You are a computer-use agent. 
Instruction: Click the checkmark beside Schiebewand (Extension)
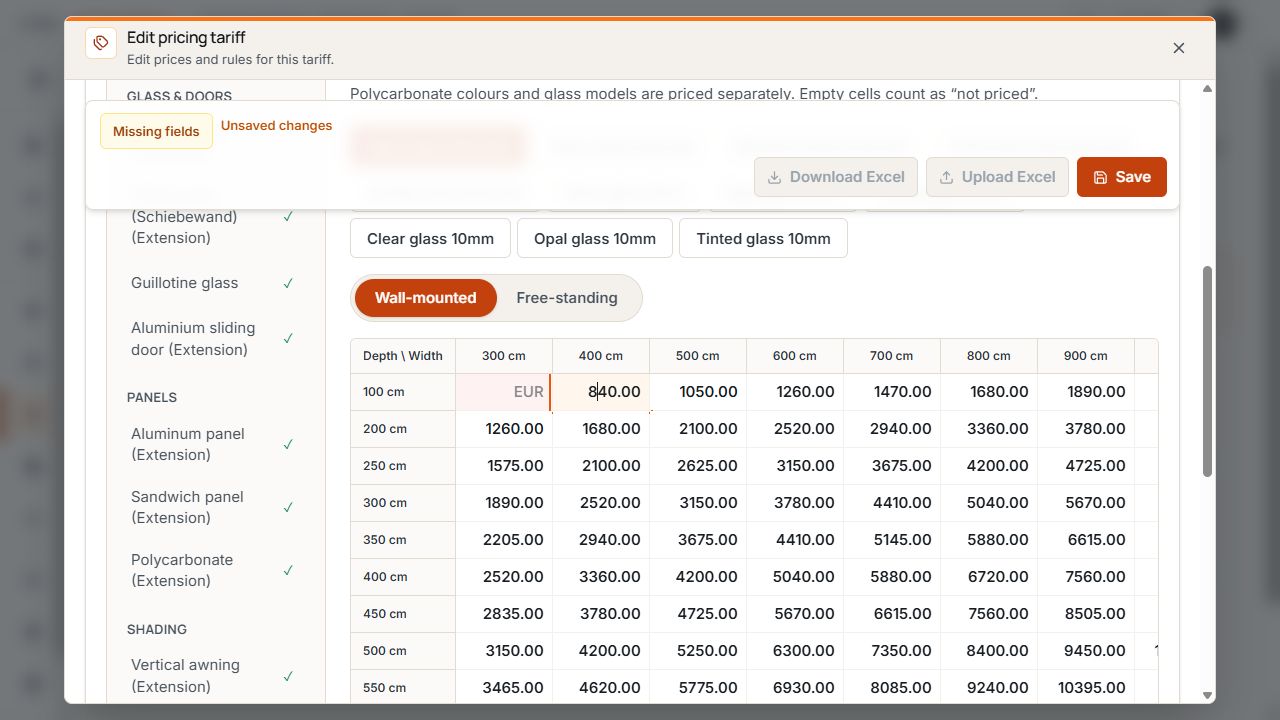point(288,216)
